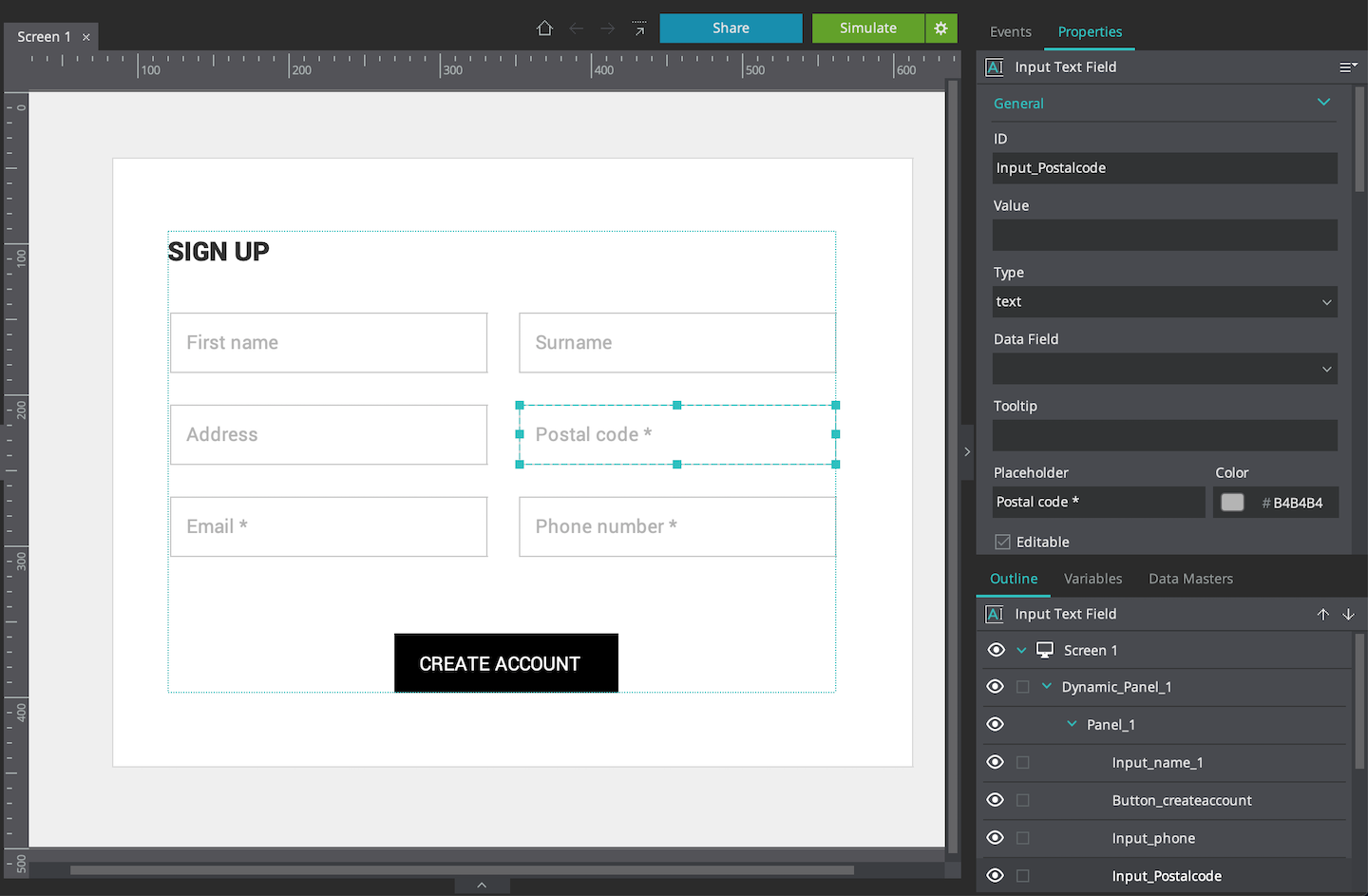Uncheck the Editable checkbox
Image resolution: width=1368 pixels, height=896 pixels.
click(x=1002, y=542)
